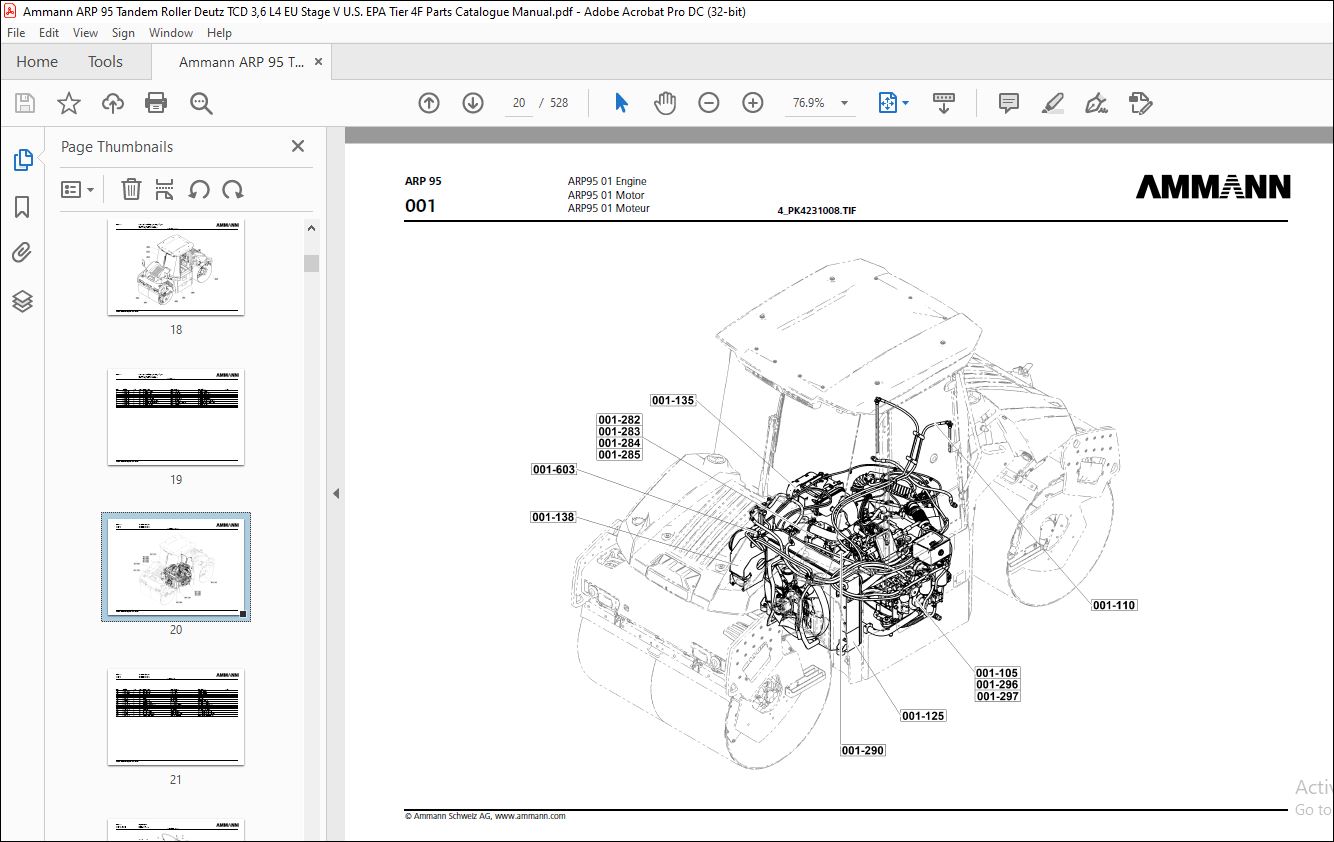This screenshot has height=842, width=1334.
Task: Rotate page counterclockwise in thumbnails panel
Action: [199, 189]
